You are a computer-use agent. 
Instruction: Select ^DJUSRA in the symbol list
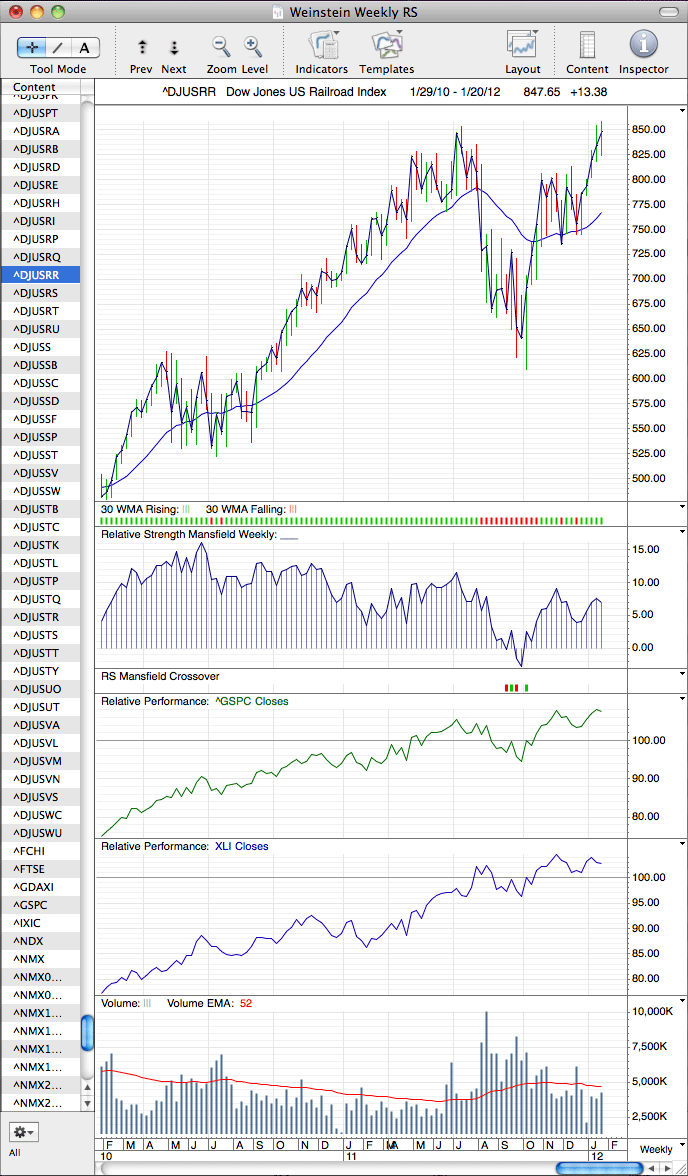[41, 130]
